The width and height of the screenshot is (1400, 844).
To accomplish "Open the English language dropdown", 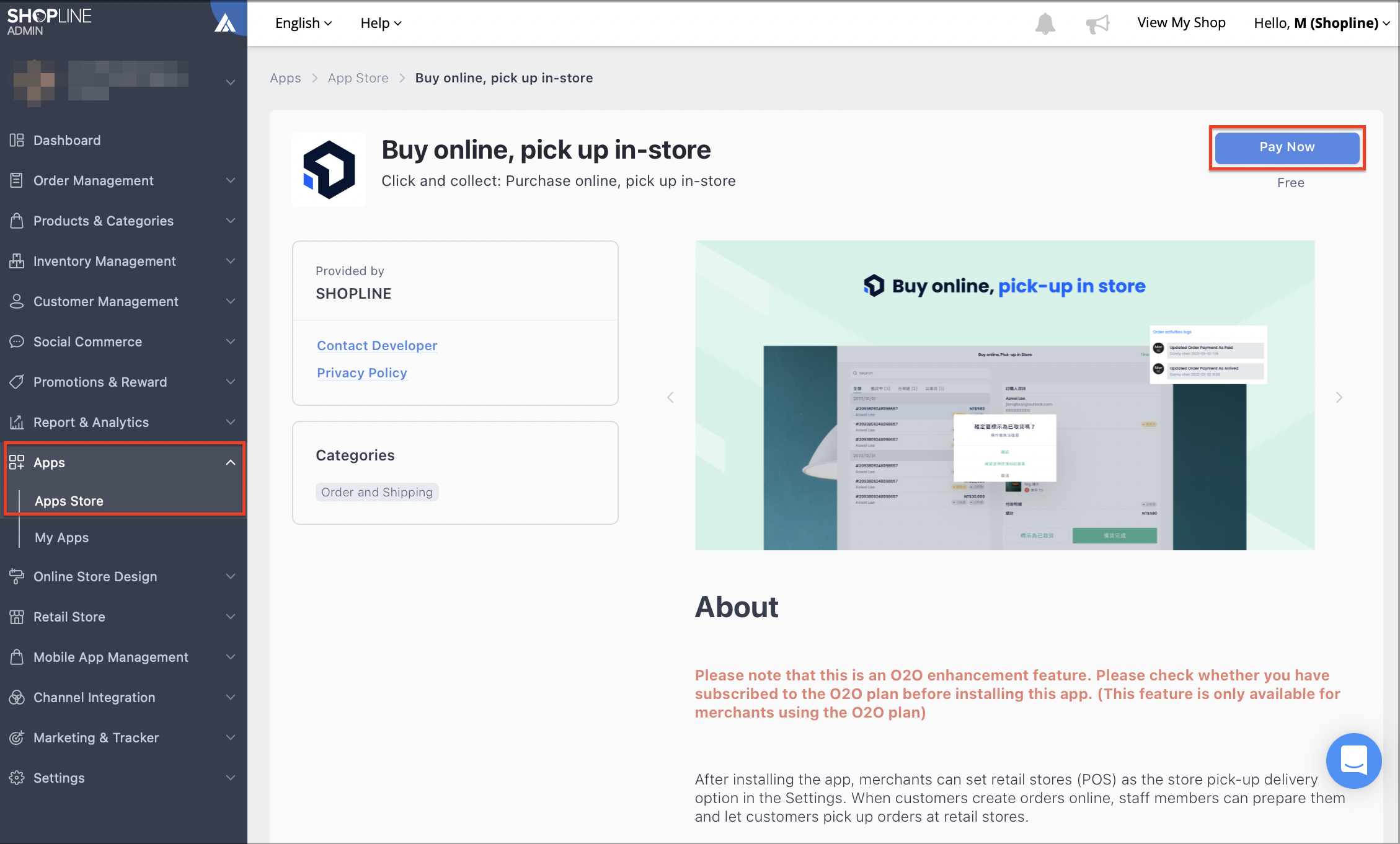I will 304,23.
